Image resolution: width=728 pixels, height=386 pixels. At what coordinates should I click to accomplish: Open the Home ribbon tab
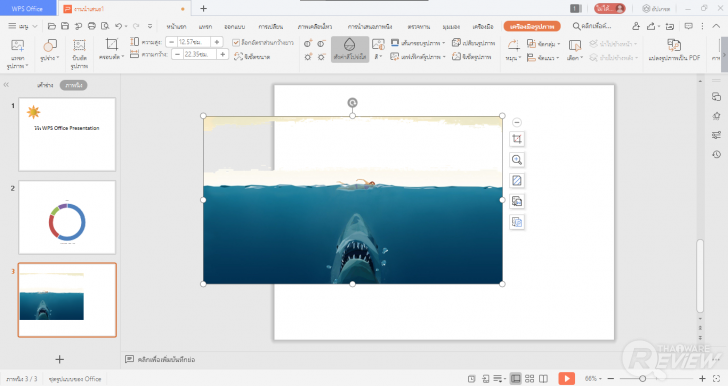(176, 26)
